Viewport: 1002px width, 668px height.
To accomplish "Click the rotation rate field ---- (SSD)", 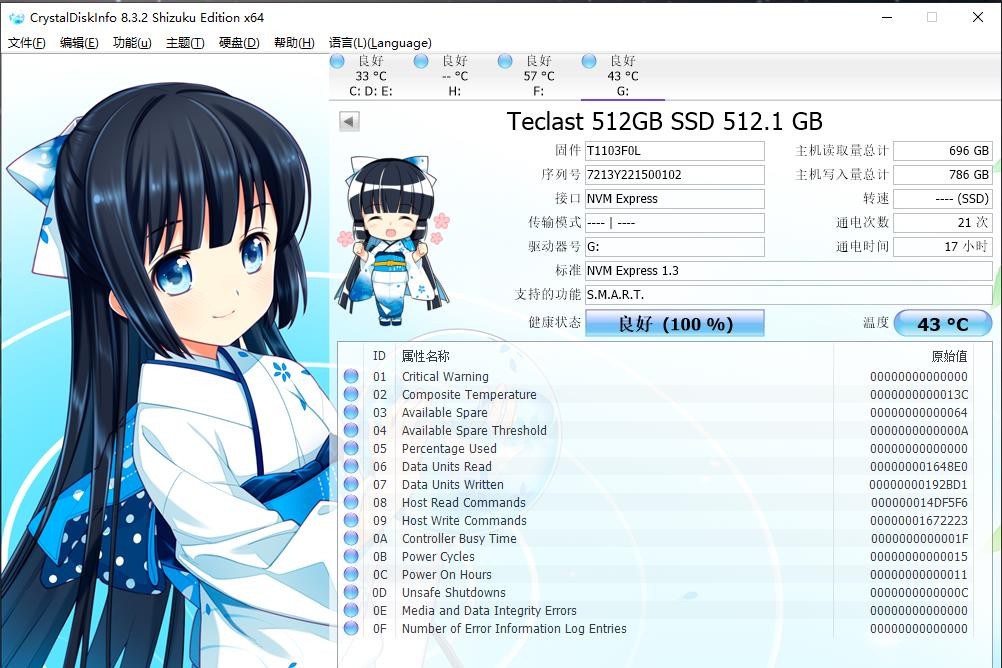I will coord(943,199).
